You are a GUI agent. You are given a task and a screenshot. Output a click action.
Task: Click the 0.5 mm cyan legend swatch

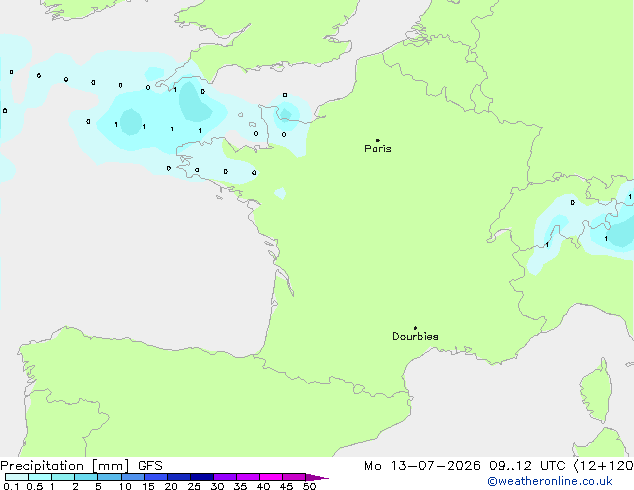[40, 477]
